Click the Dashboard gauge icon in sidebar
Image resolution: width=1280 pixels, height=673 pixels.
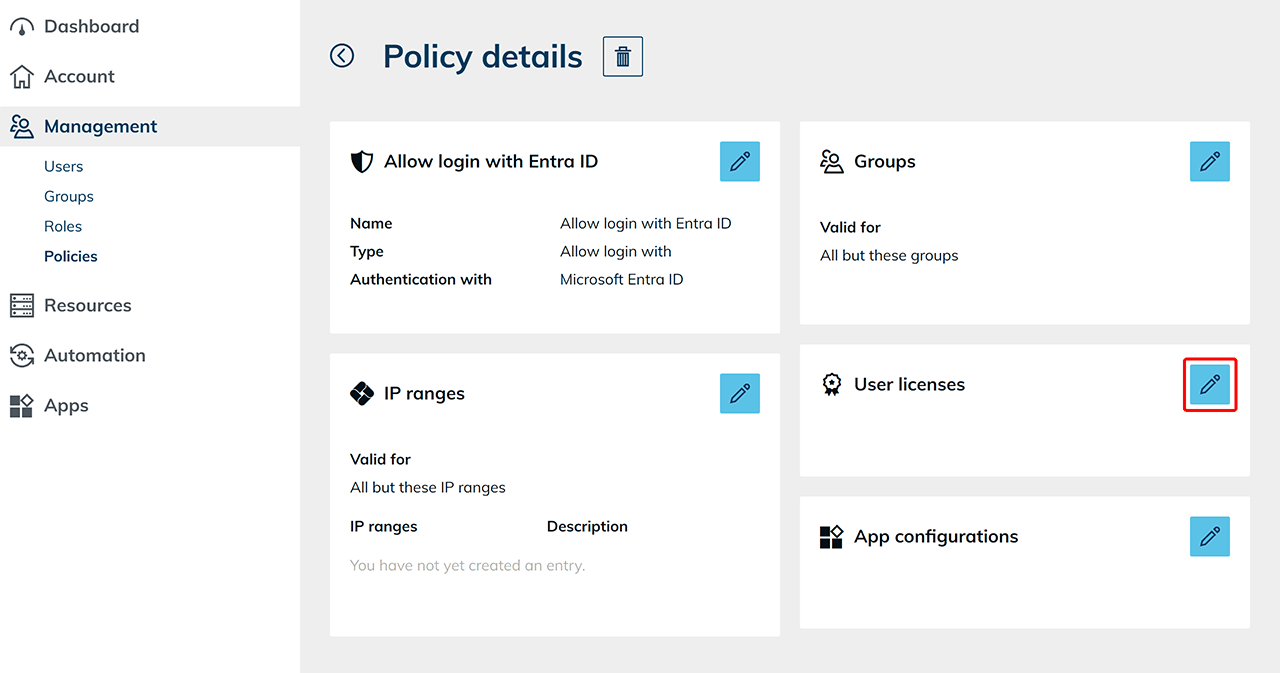tap(21, 27)
